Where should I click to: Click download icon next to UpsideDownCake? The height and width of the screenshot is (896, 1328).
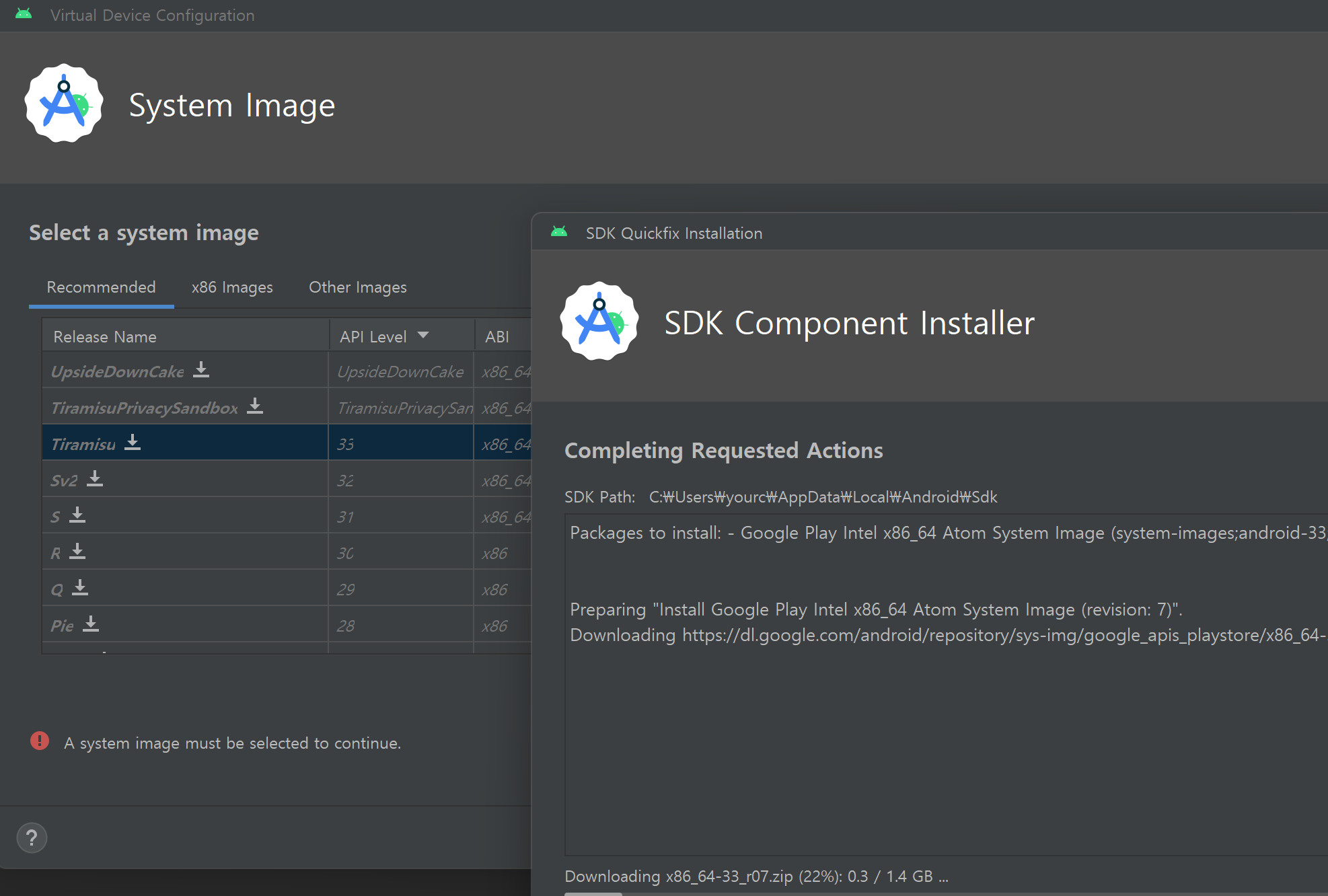point(200,370)
